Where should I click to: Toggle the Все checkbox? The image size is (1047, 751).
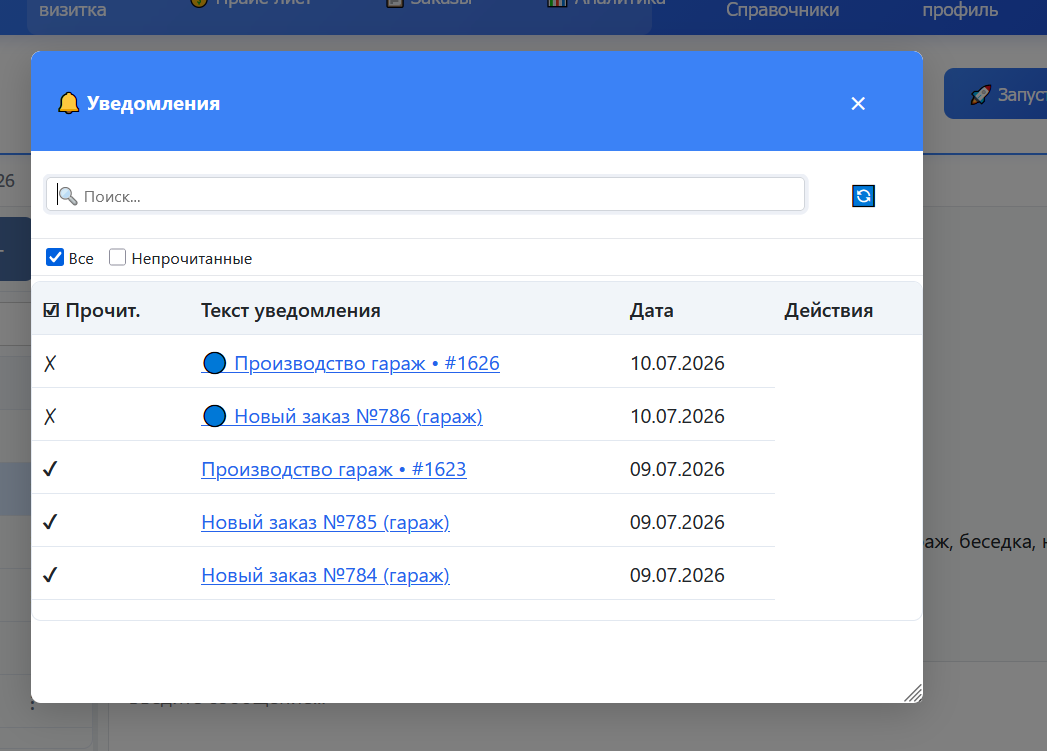(55, 257)
